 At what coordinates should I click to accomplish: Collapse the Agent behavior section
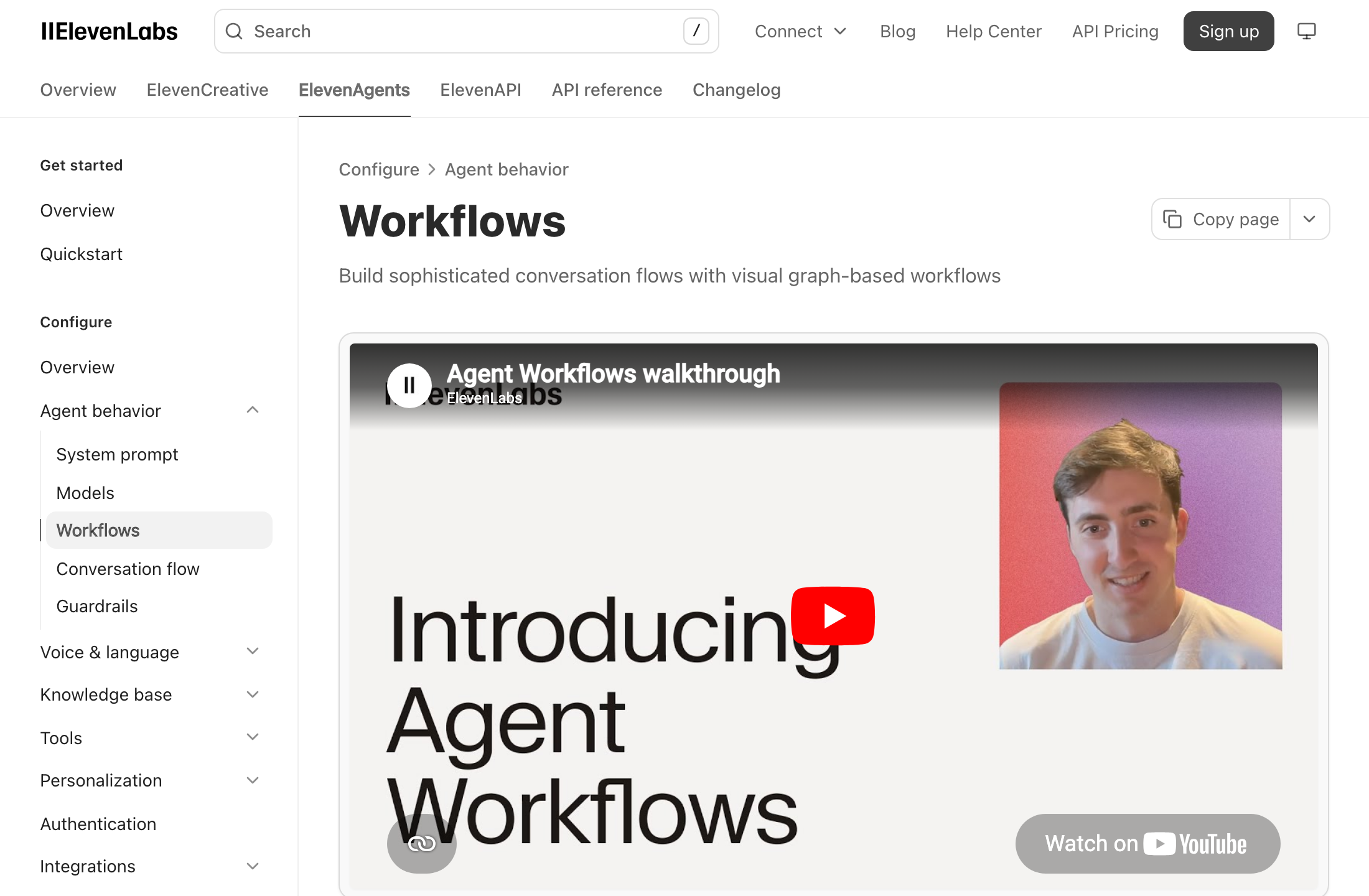(253, 410)
